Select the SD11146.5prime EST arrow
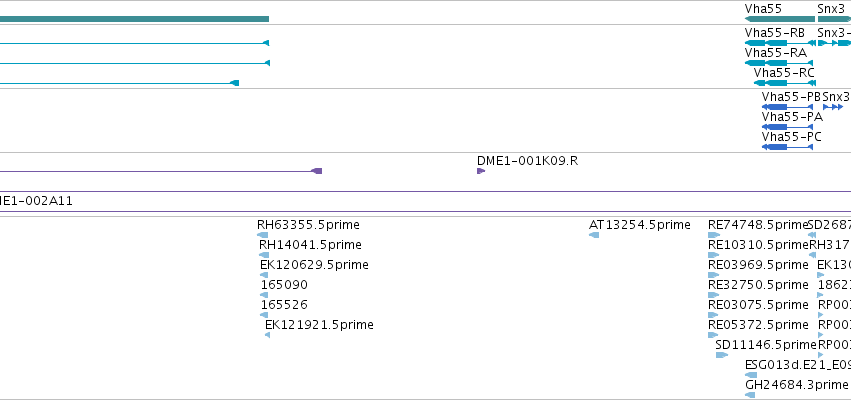The image size is (851, 400). coord(722,355)
